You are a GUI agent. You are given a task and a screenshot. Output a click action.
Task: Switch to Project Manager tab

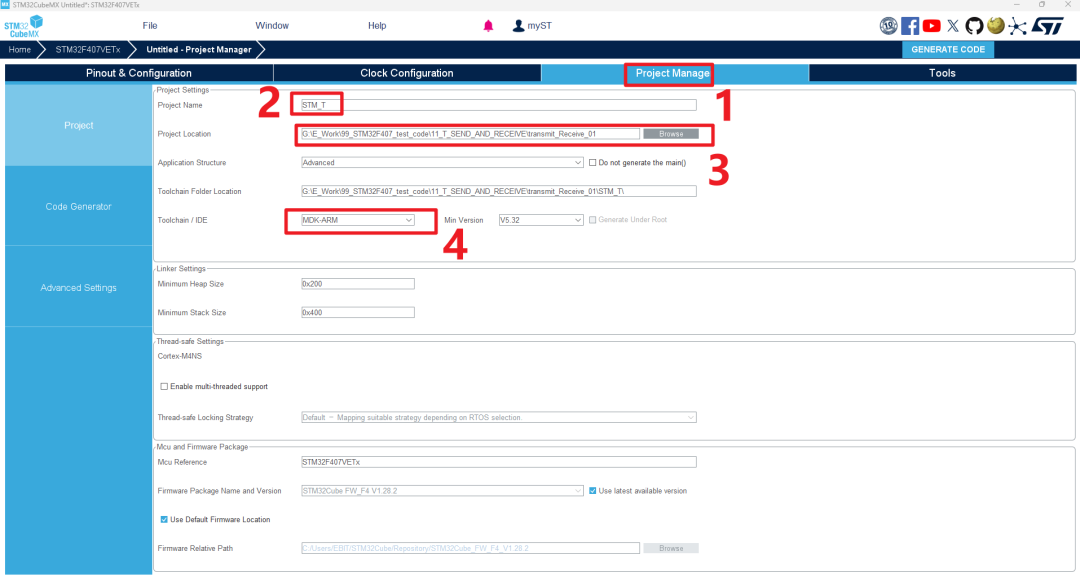[x=674, y=73]
